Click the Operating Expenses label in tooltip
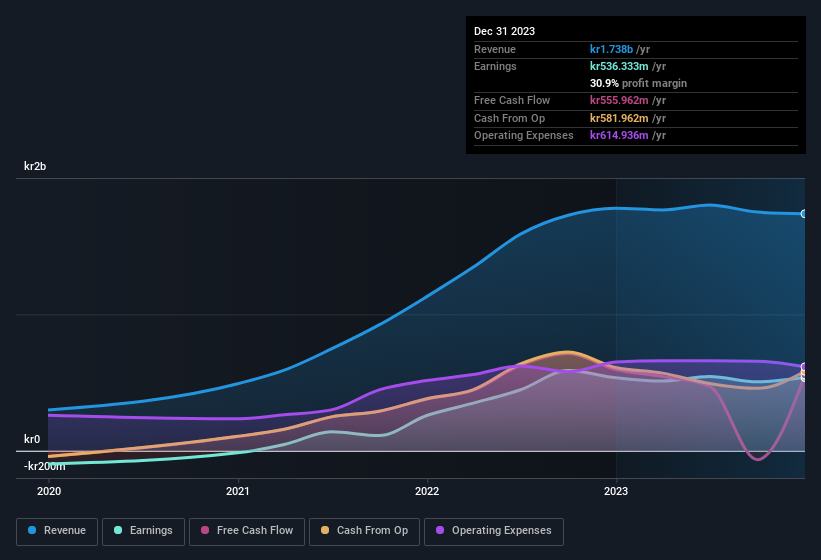Viewport: 821px width, 560px height. (524, 136)
